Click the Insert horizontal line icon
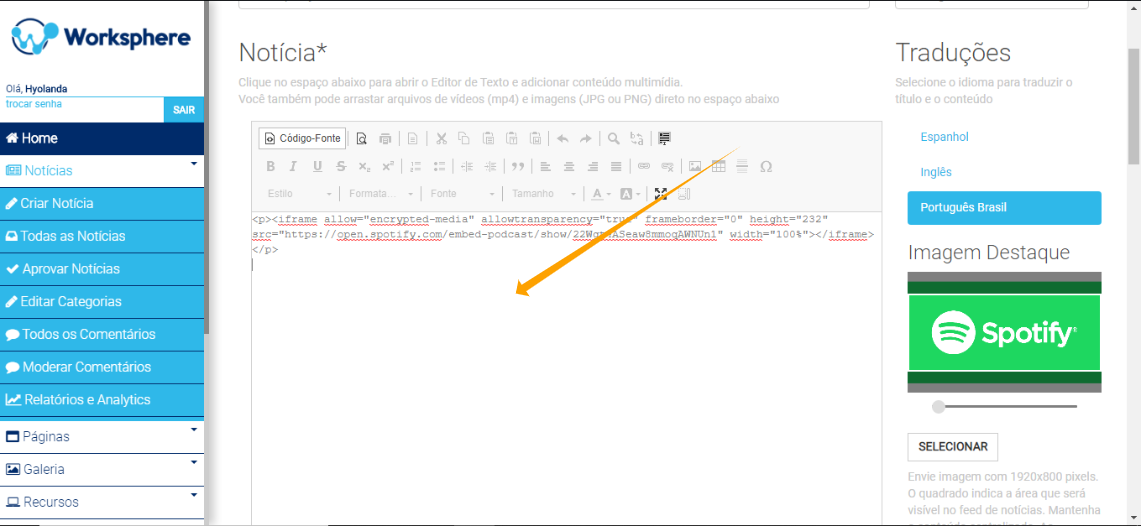1141x526 pixels. pos(742,167)
